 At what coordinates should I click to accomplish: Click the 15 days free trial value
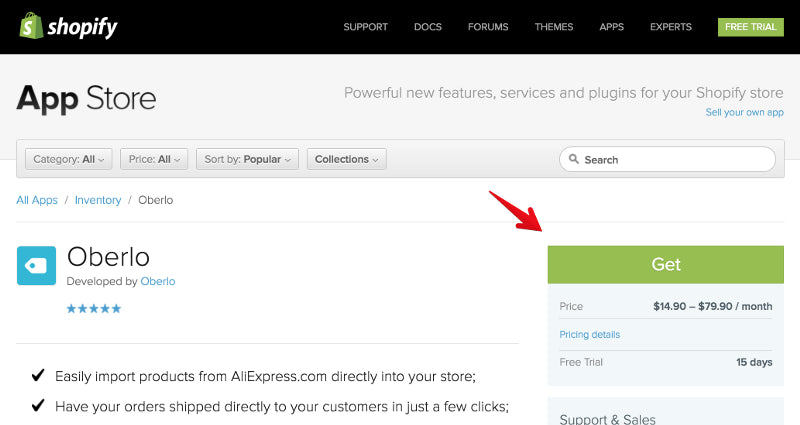click(x=754, y=362)
